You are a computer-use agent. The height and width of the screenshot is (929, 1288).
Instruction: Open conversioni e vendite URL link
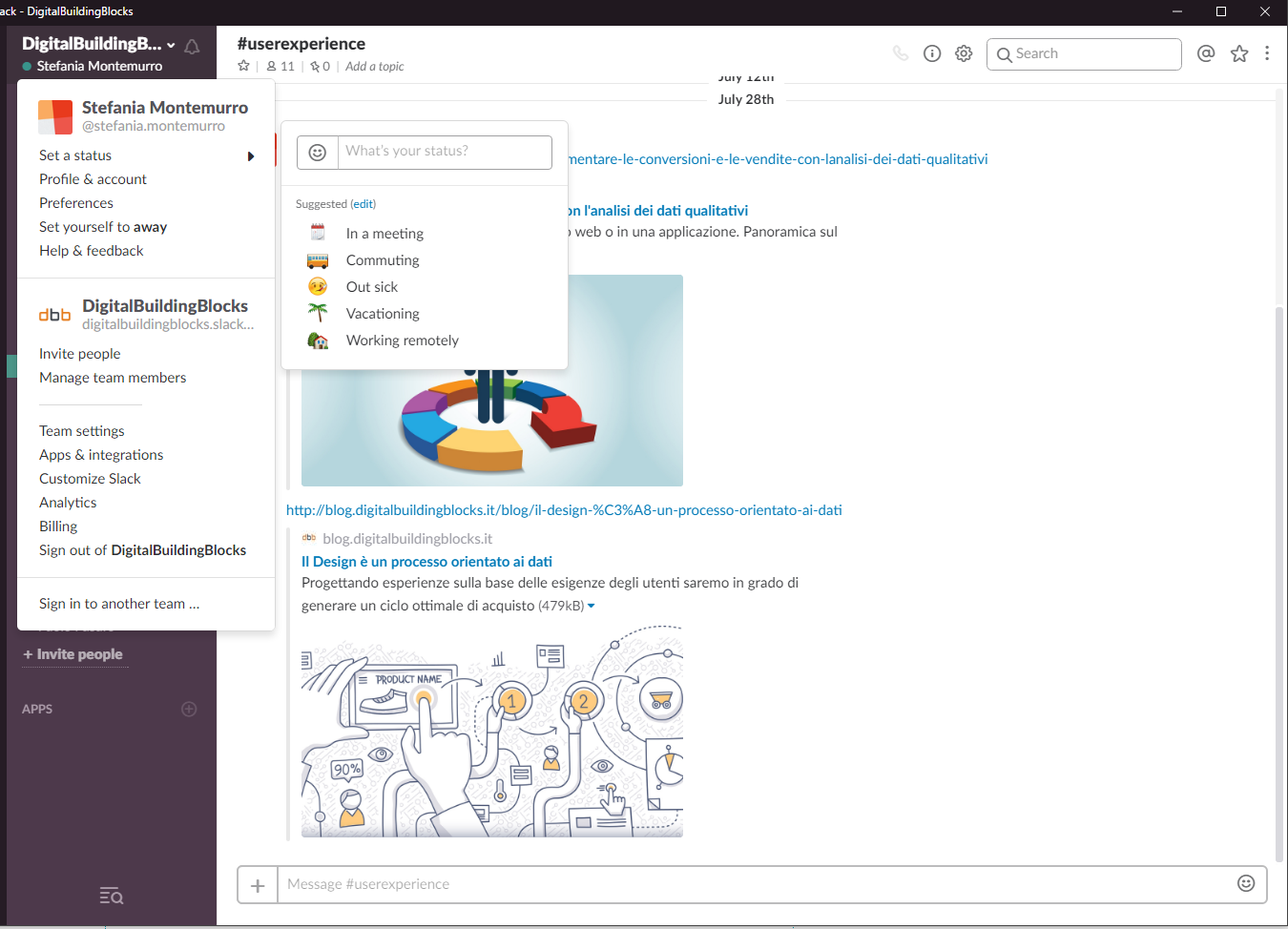click(778, 159)
